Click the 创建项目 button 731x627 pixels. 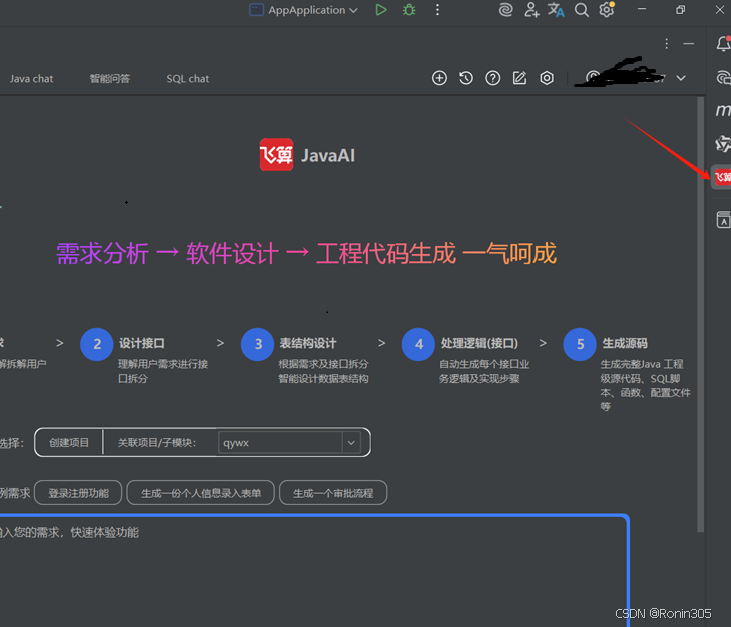69,442
